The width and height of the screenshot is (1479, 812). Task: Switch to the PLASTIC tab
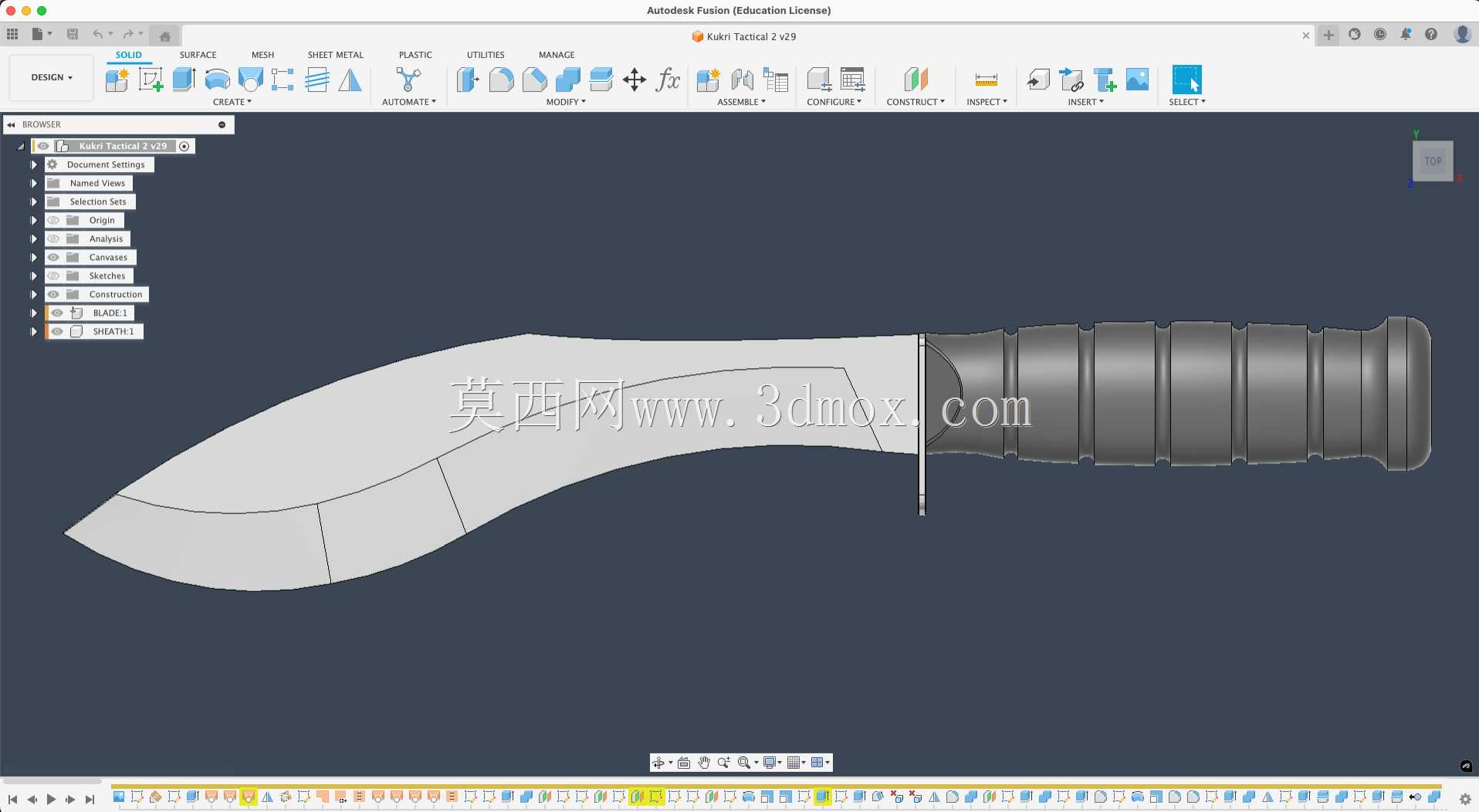pos(415,55)
